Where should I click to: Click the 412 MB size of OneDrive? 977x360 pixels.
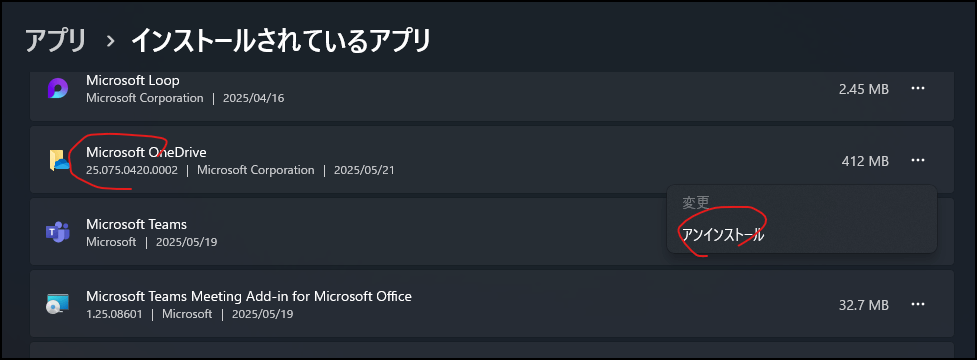point(865,161)
